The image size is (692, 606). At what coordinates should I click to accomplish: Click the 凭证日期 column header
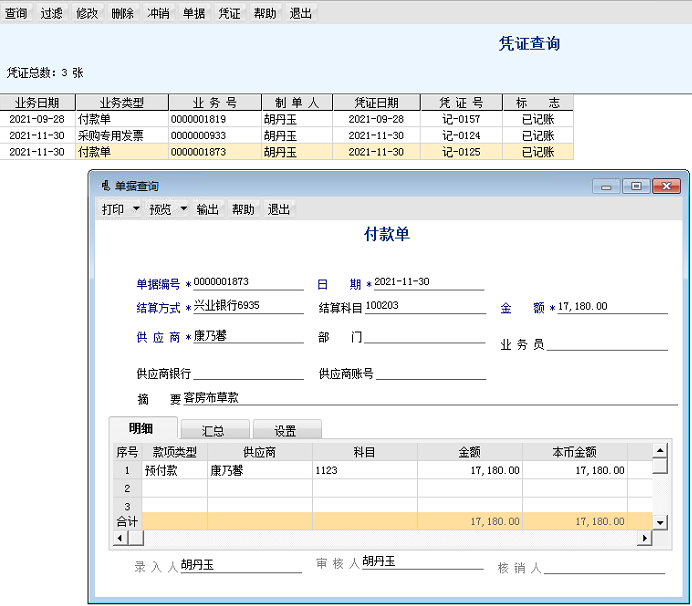pos(377,102)
